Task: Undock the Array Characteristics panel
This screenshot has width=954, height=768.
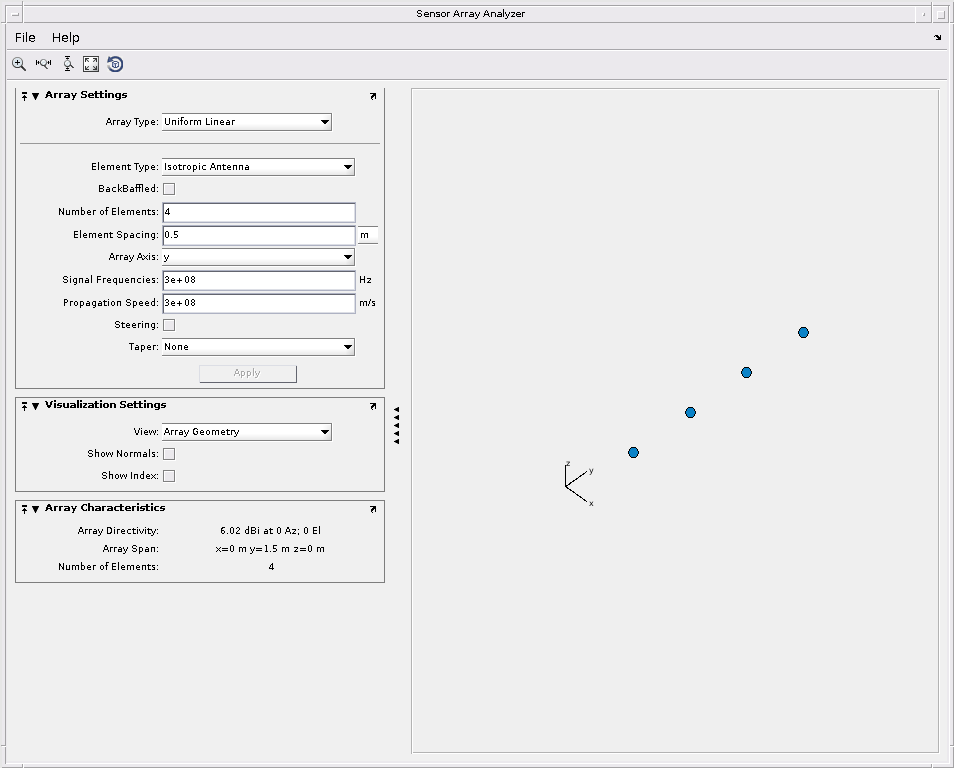Action: (x=373, y=509)
